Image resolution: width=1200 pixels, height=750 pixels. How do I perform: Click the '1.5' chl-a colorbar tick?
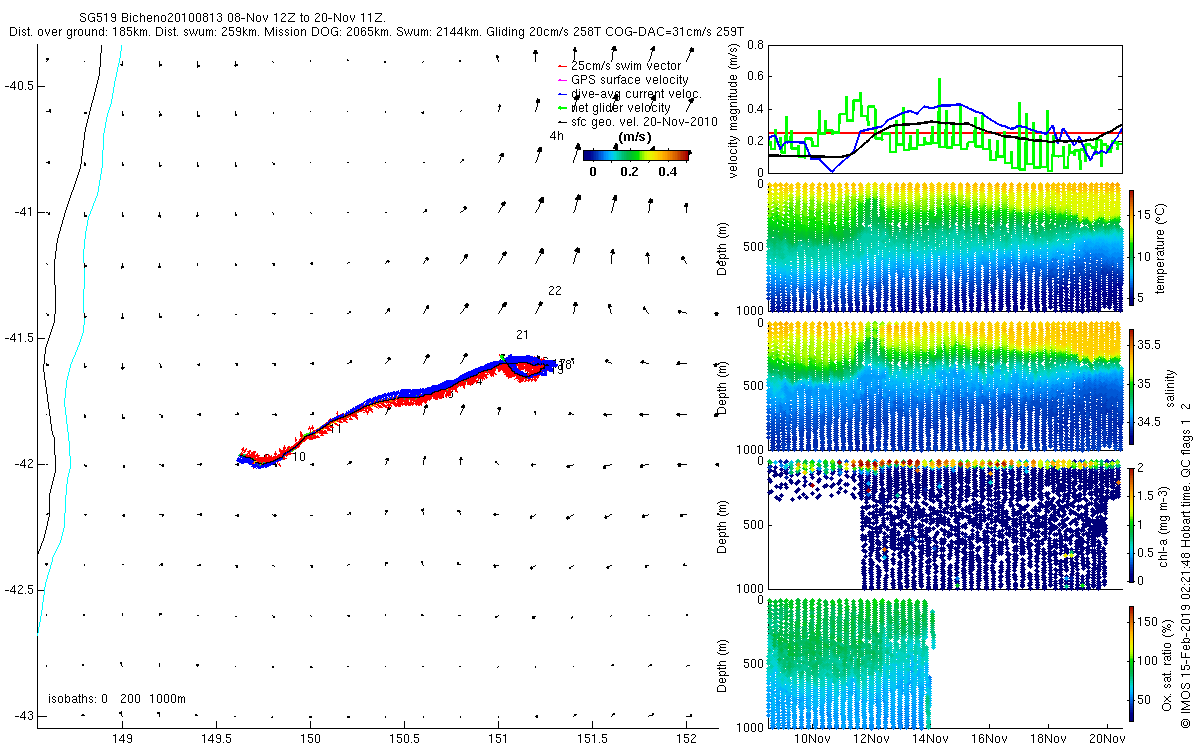tap(1147, 495)
